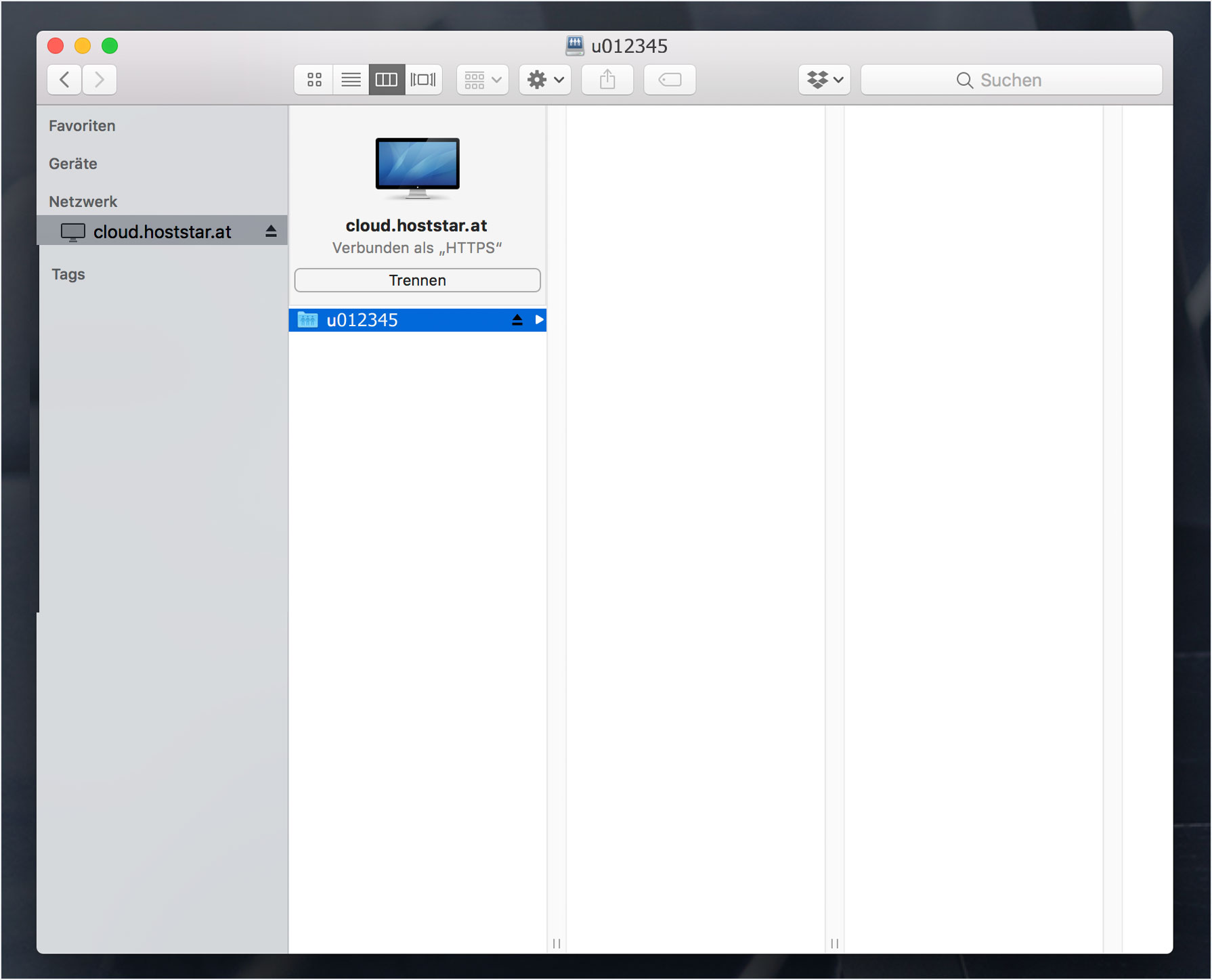This screenshot has width=1212, height=980.
Task: Go forward with the right arrow button
Action: tap(100, 80)
